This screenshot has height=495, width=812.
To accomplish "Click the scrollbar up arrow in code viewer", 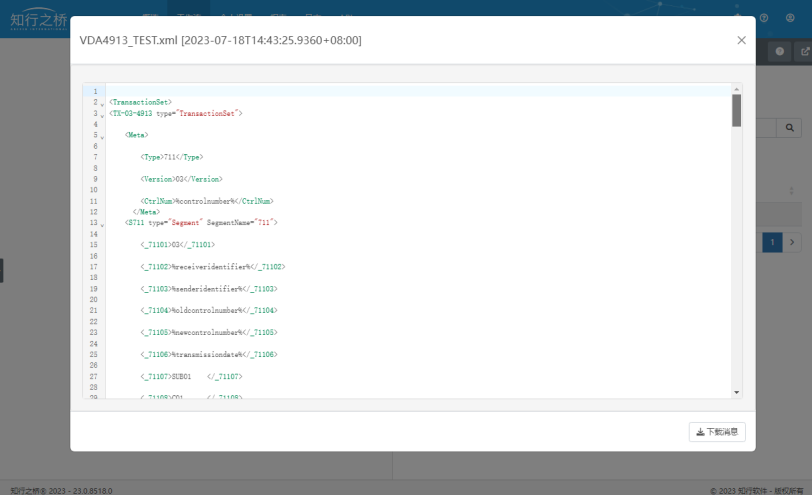I will point(737,89).
